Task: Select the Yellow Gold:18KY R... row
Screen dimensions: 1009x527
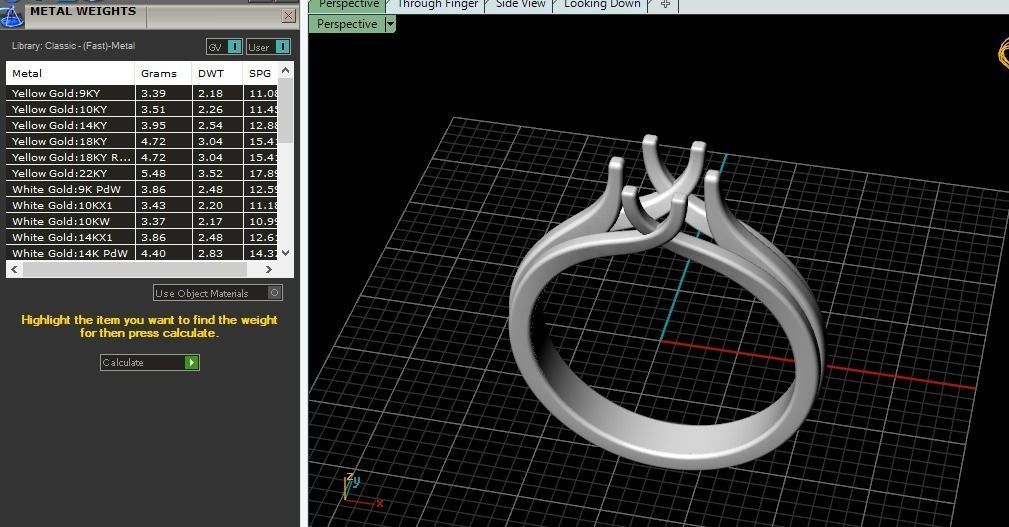Action: pos(142,158)
